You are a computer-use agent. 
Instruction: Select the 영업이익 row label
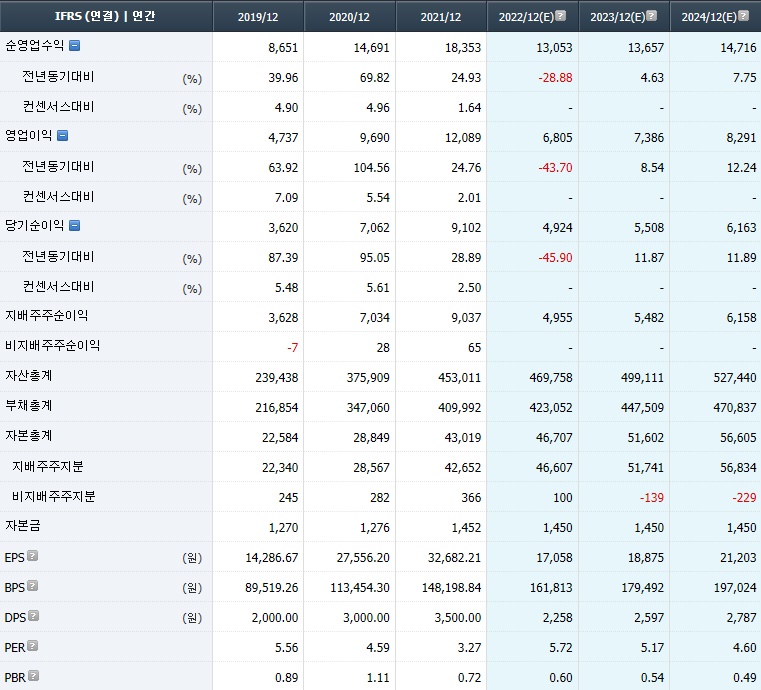coord(29,135)
